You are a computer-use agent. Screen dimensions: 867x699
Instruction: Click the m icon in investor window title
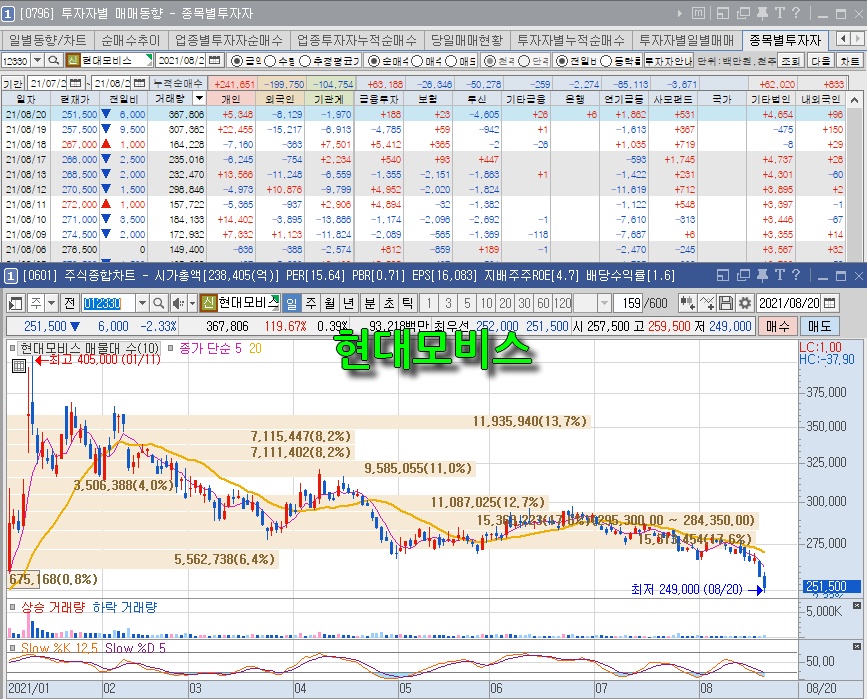click(x=698, y=13)
